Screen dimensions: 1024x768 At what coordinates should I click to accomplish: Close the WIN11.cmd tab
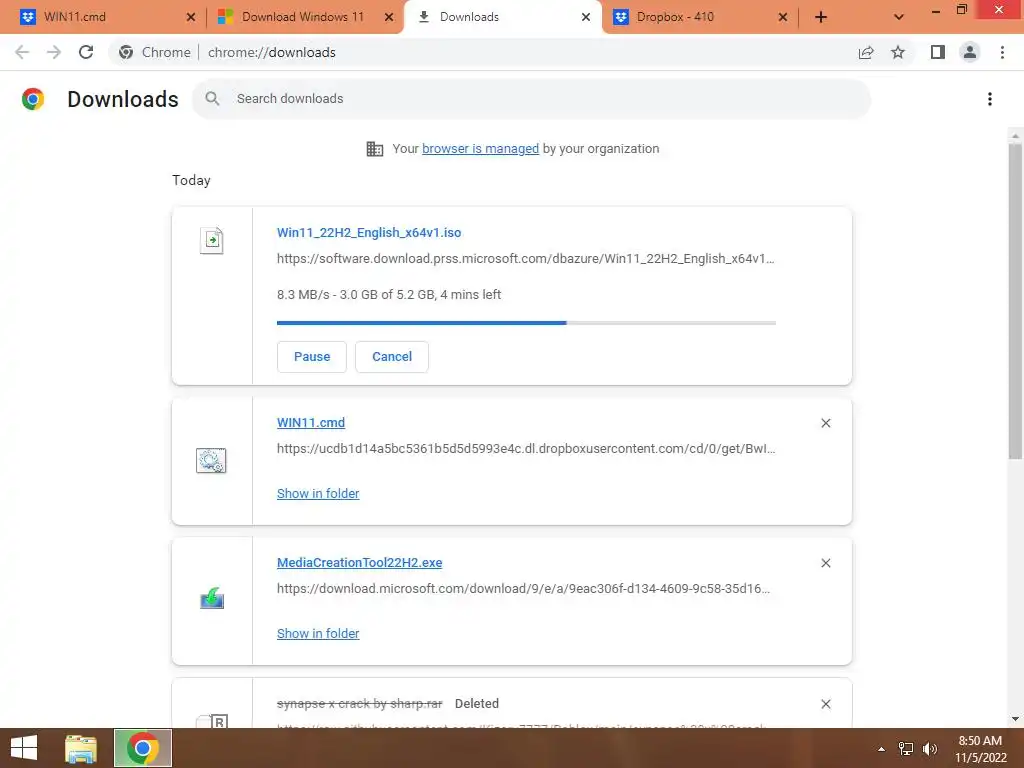point(191,17)
